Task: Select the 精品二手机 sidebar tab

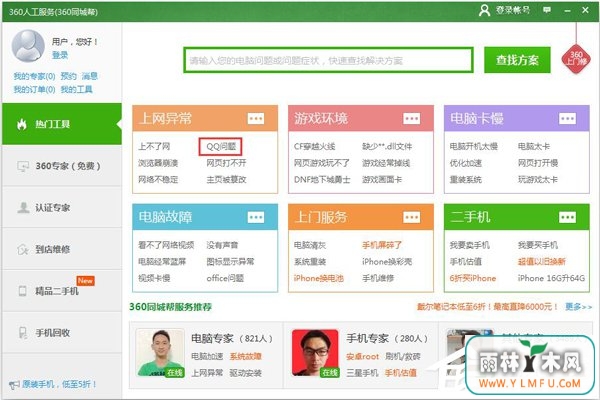Action: point(62,291)
